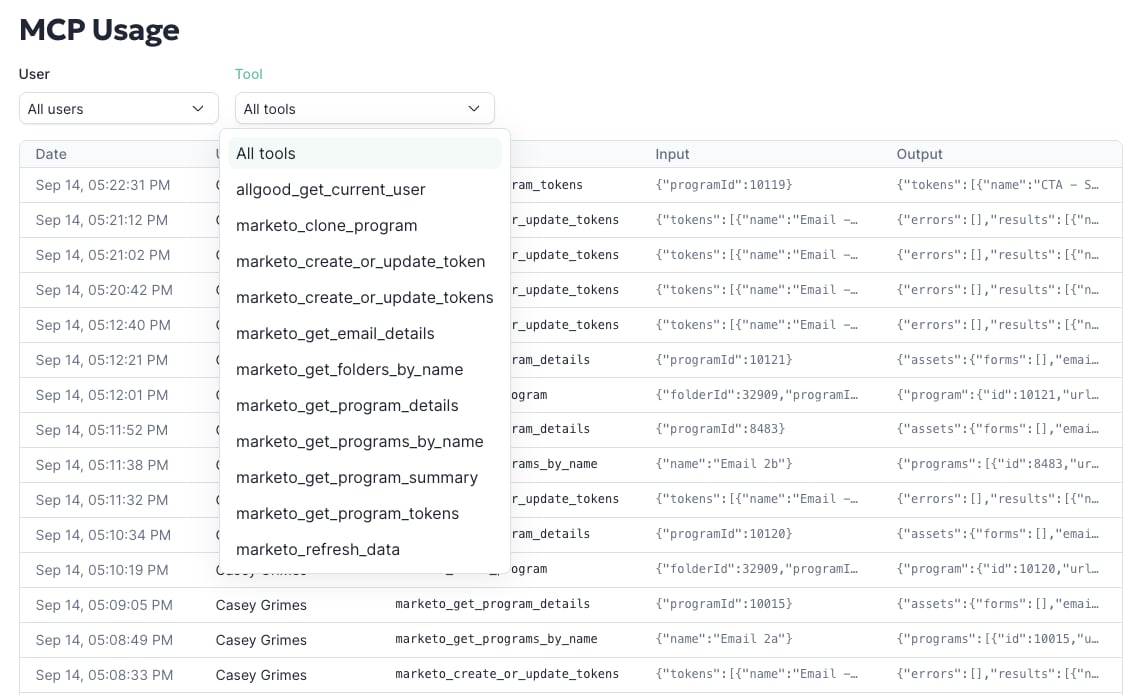The image size is (1148, 695).
Task: Click output with program id 10120
Action: (998, 569)
